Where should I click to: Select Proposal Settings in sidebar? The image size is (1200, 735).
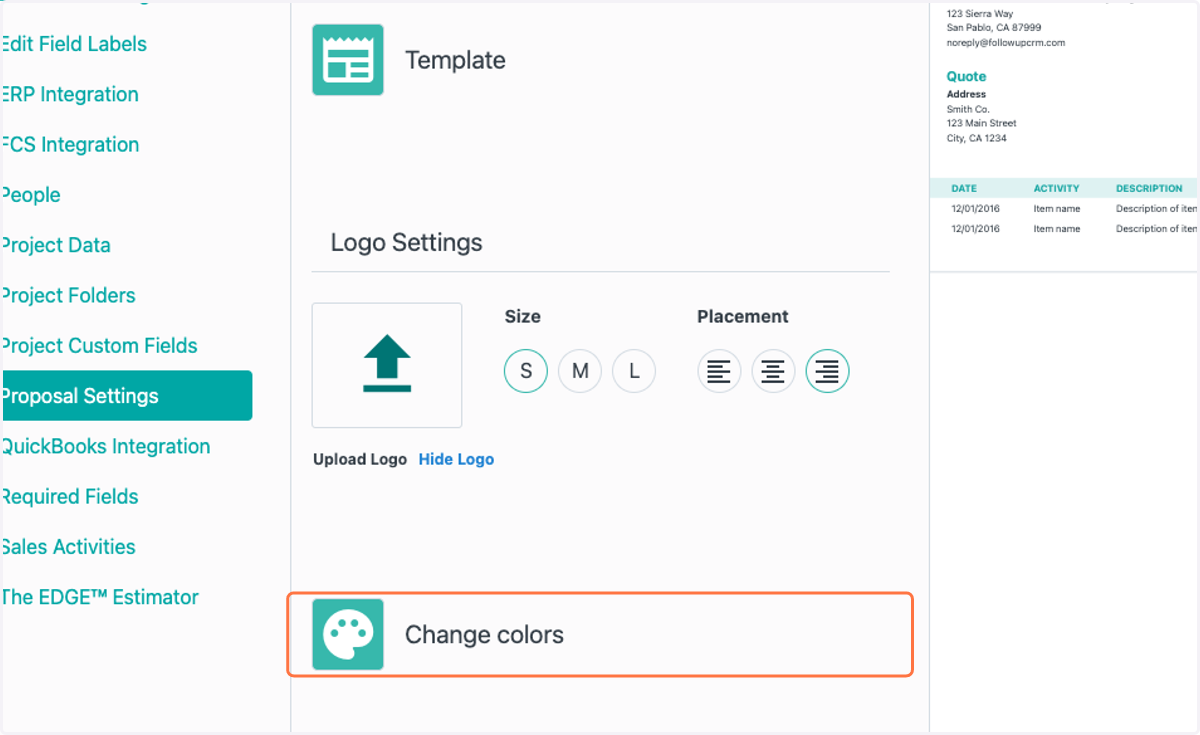[x=126, y=395]
